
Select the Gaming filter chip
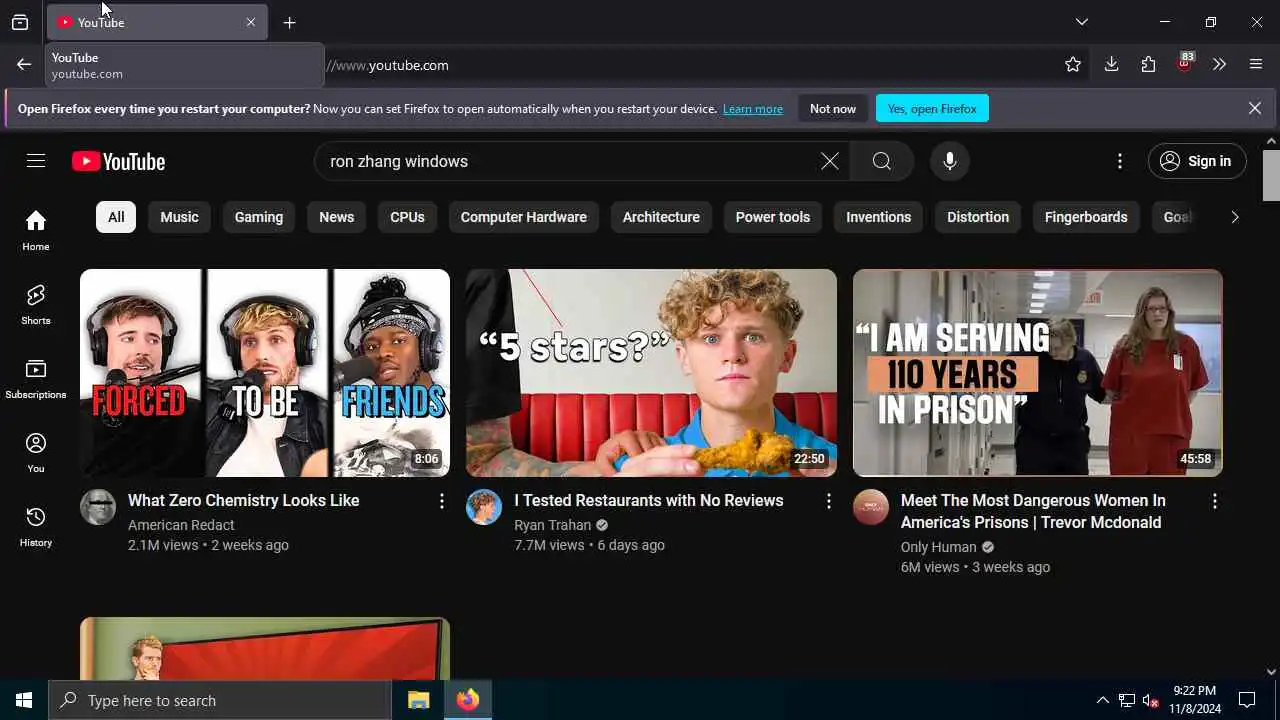pyautogui.click(x=259, y=217)
